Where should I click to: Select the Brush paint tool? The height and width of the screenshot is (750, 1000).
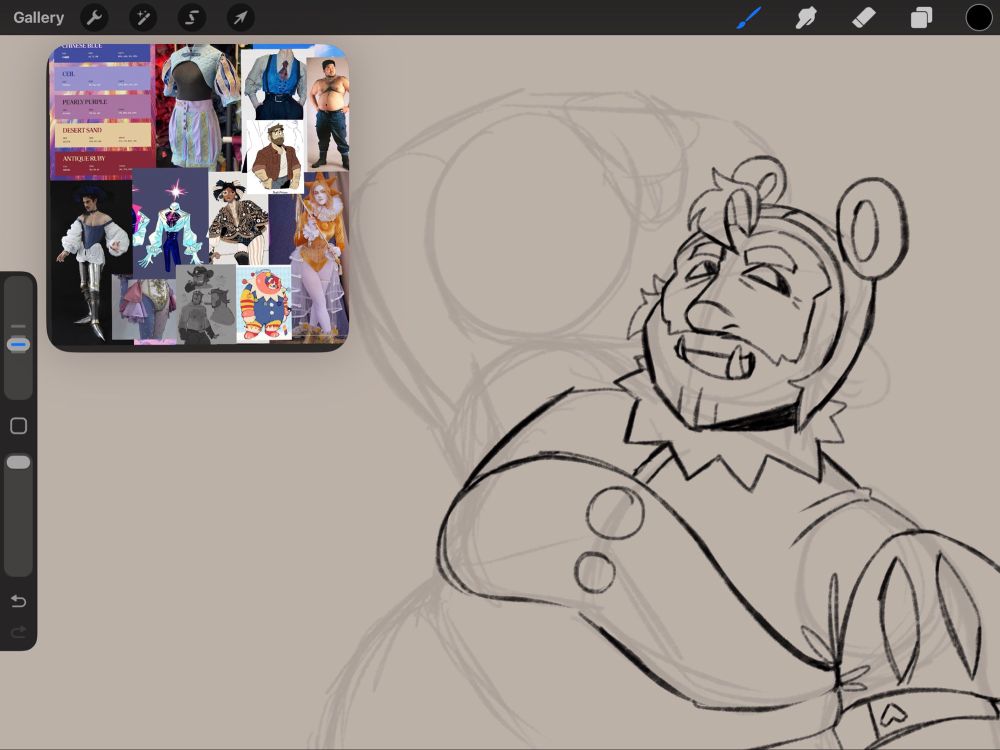pos(749,17)
